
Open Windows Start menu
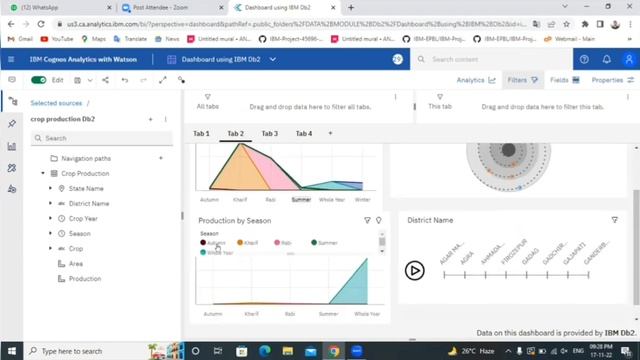click(11, 351)
